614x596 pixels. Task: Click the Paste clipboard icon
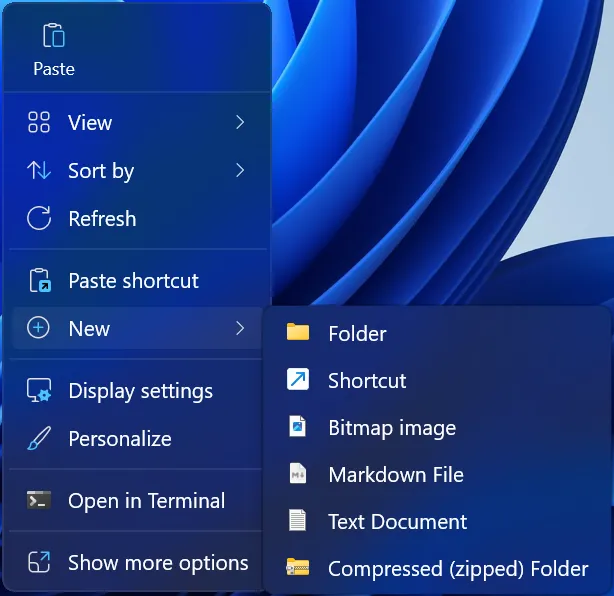tap(53, 37)
